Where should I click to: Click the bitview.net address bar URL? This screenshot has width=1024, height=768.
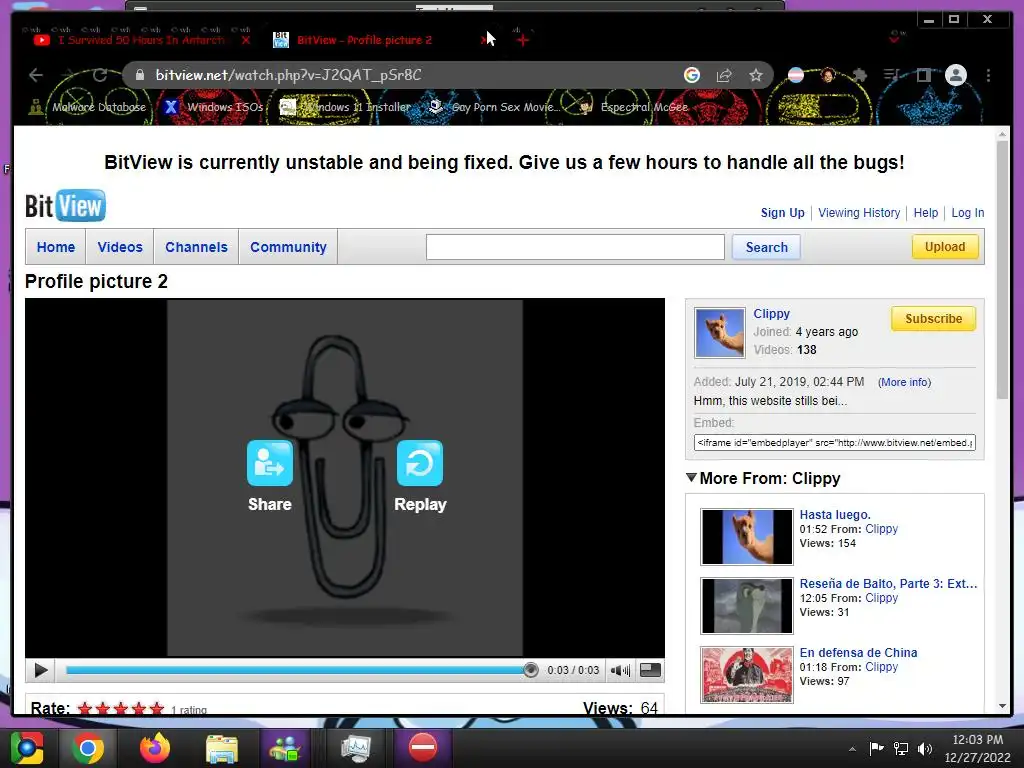[288, 75]
